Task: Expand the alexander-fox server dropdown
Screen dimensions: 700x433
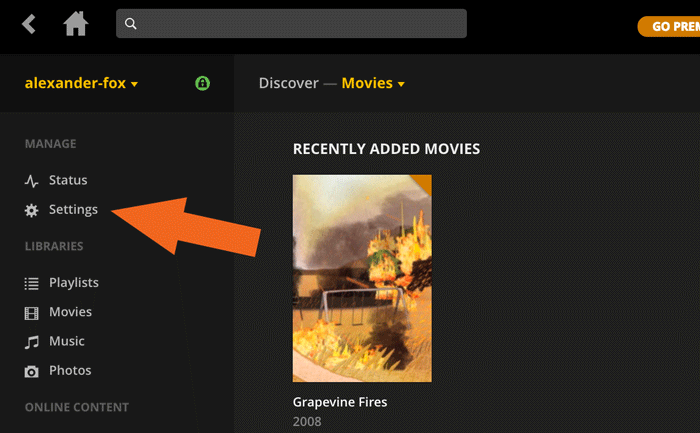Action: [81, 84]
